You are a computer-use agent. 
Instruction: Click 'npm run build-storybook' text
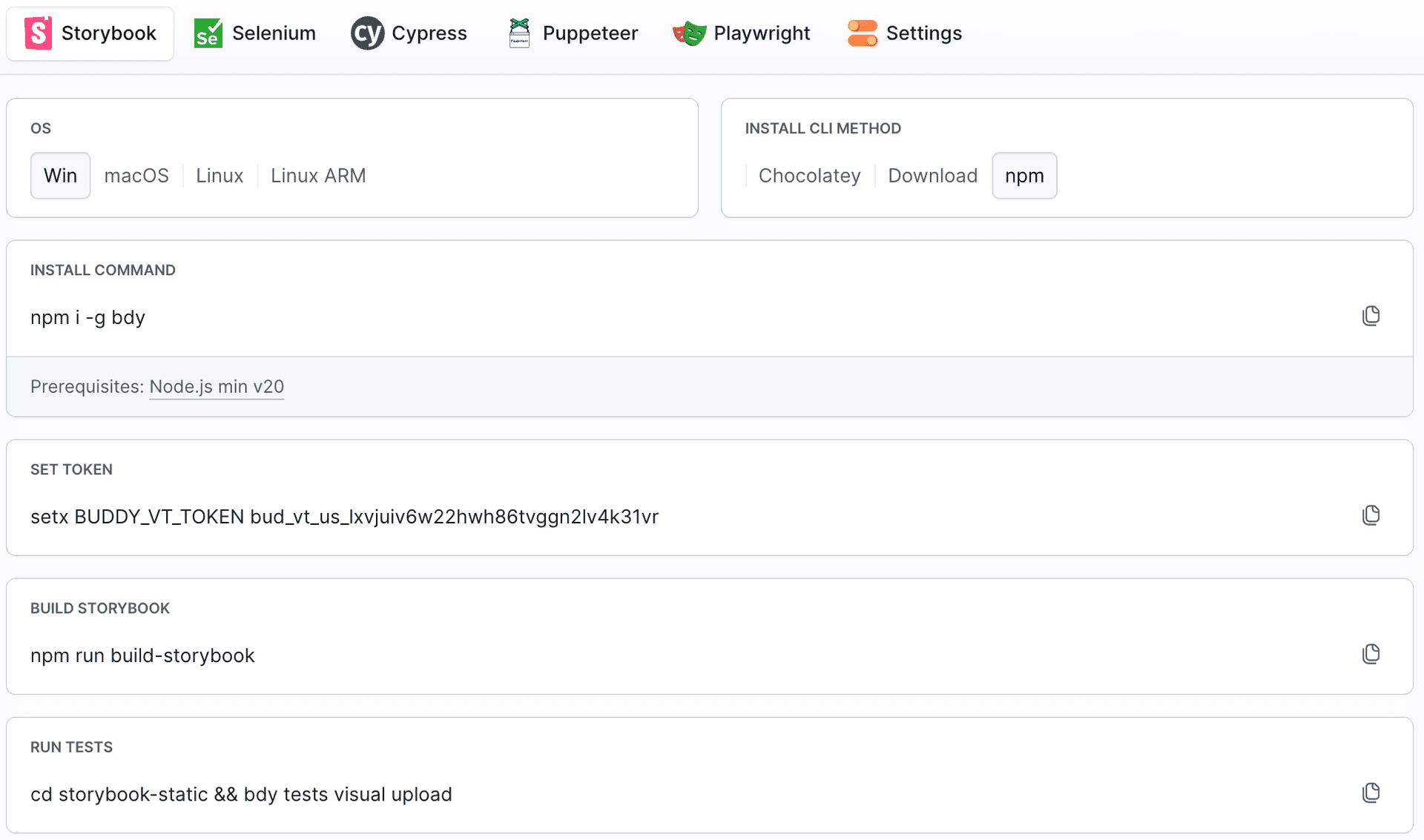point(142,655)
